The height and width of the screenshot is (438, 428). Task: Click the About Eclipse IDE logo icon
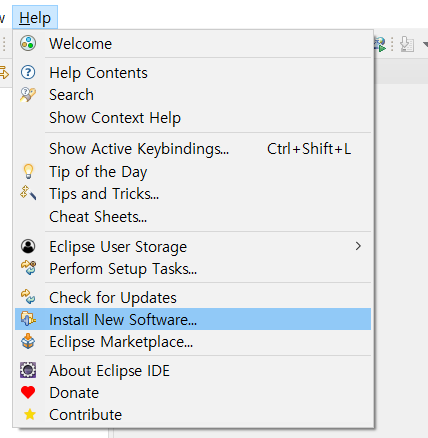pos(28,370)
